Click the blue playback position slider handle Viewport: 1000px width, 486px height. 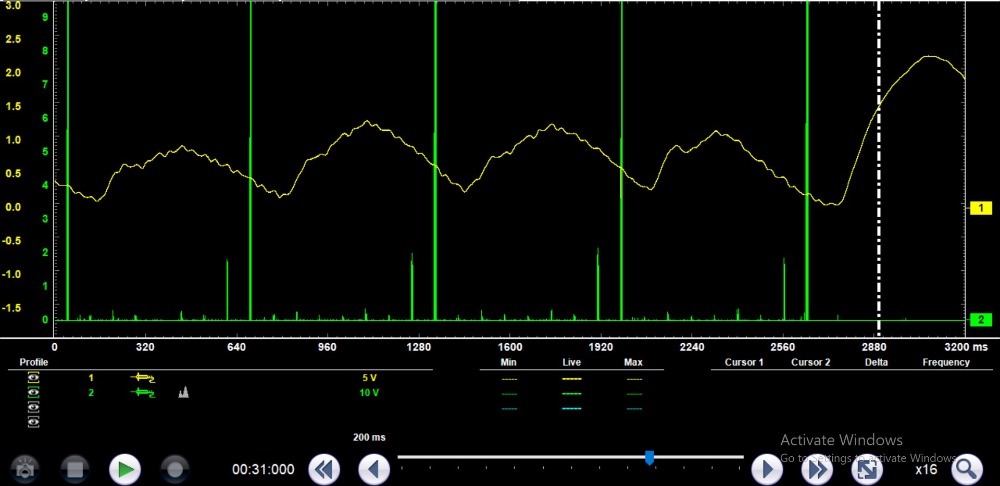click(x=649, y=457)
